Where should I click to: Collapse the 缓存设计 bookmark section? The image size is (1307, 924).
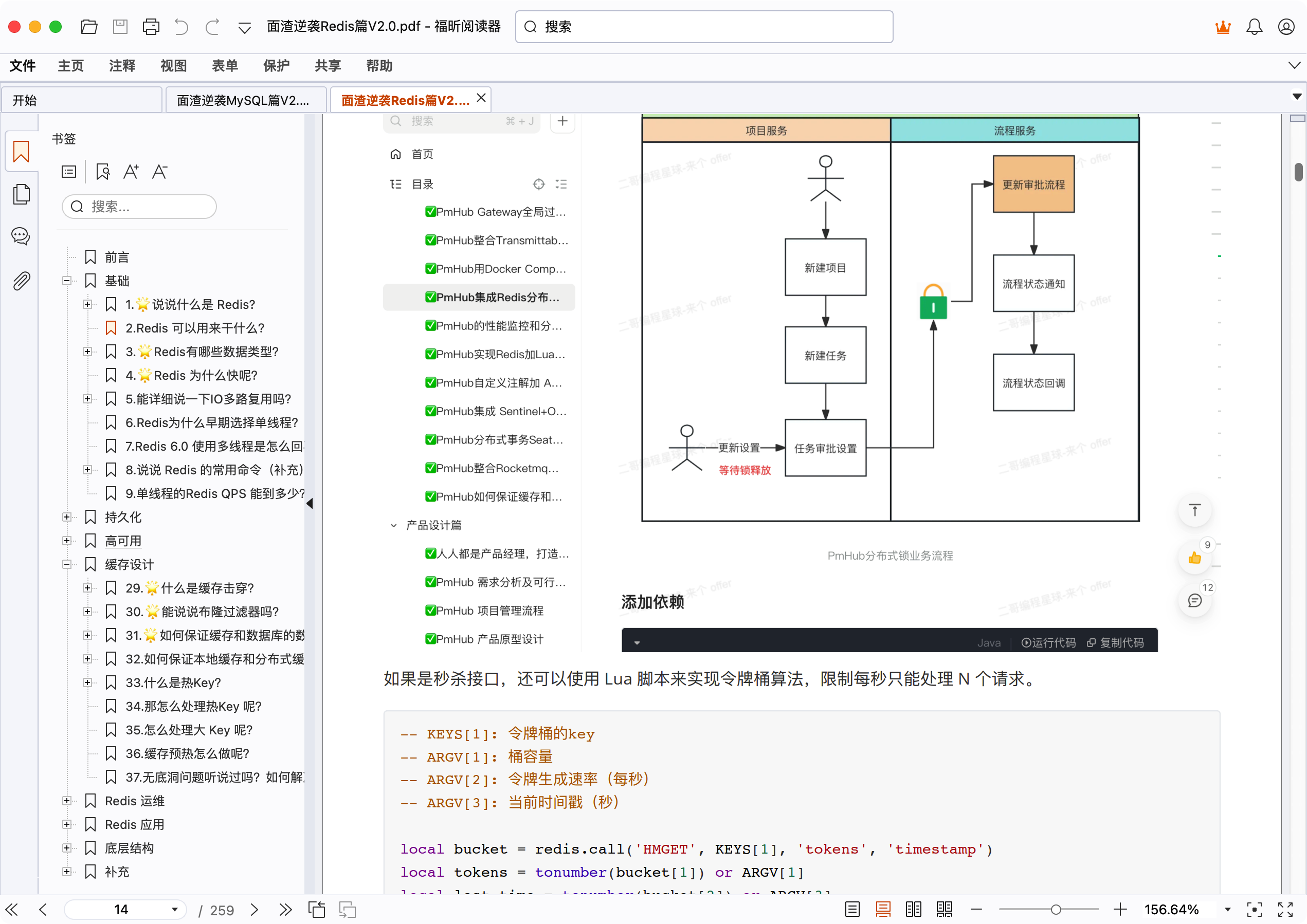[67, 564]
